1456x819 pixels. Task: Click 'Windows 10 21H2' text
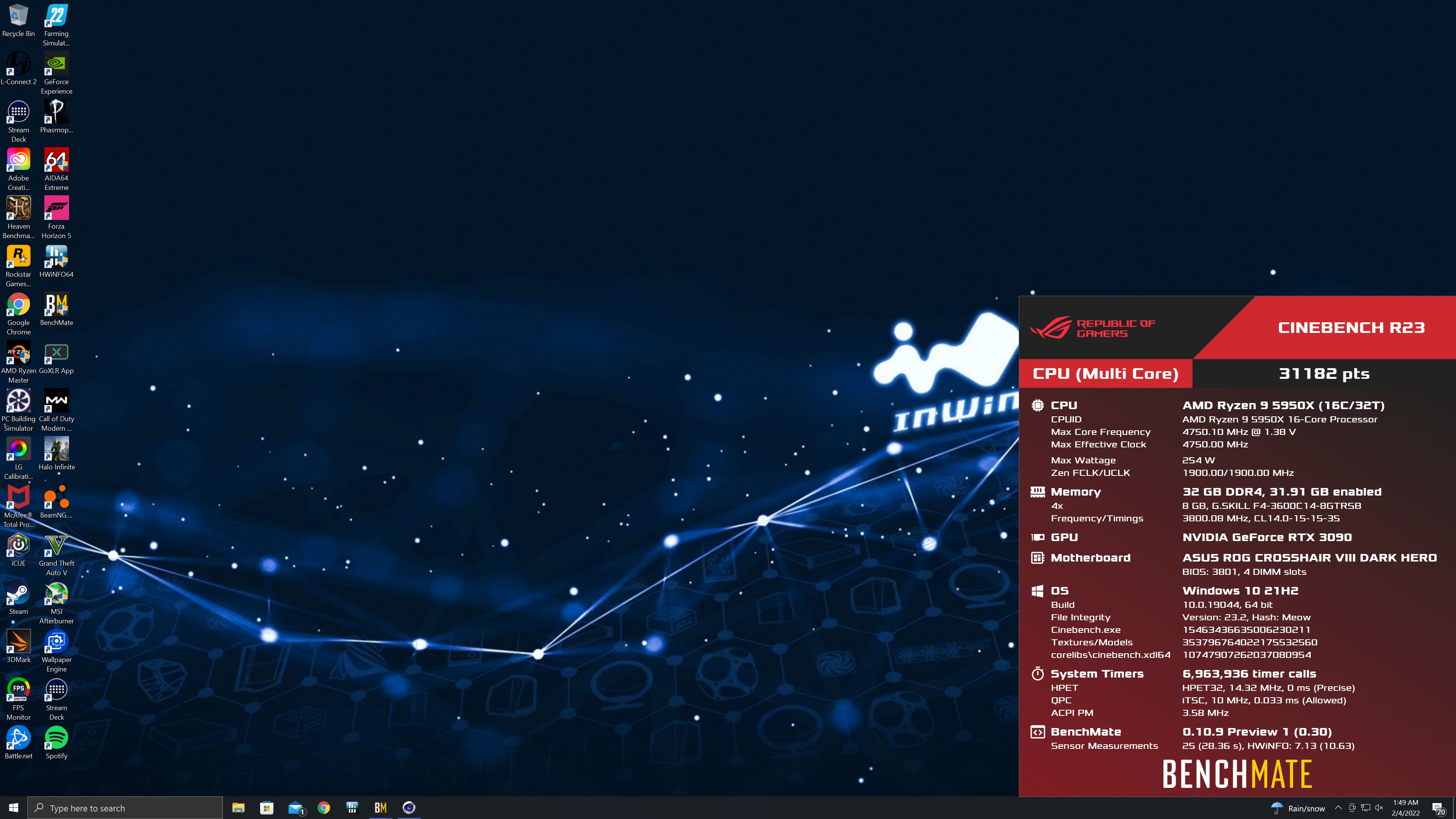coord(1240,591)
